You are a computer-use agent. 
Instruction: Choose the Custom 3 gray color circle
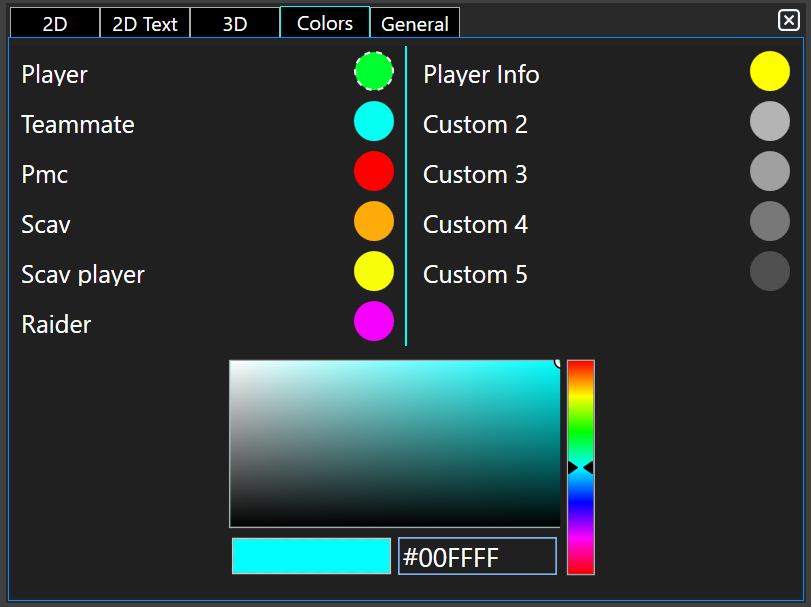tap(770, 171)
